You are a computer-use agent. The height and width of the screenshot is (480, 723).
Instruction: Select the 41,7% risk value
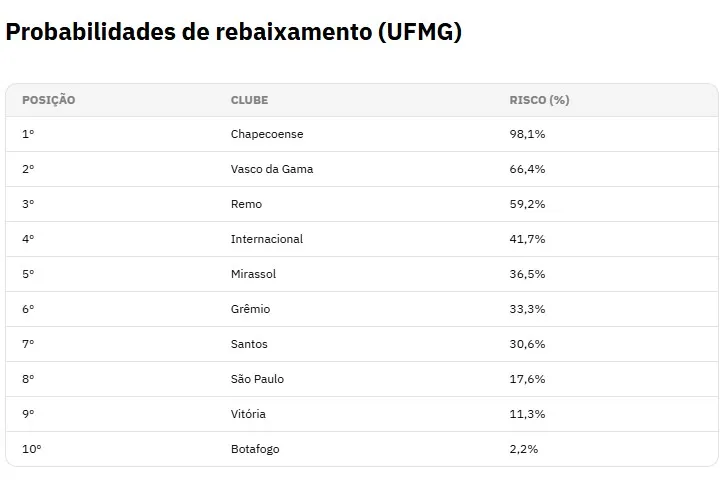527,239
